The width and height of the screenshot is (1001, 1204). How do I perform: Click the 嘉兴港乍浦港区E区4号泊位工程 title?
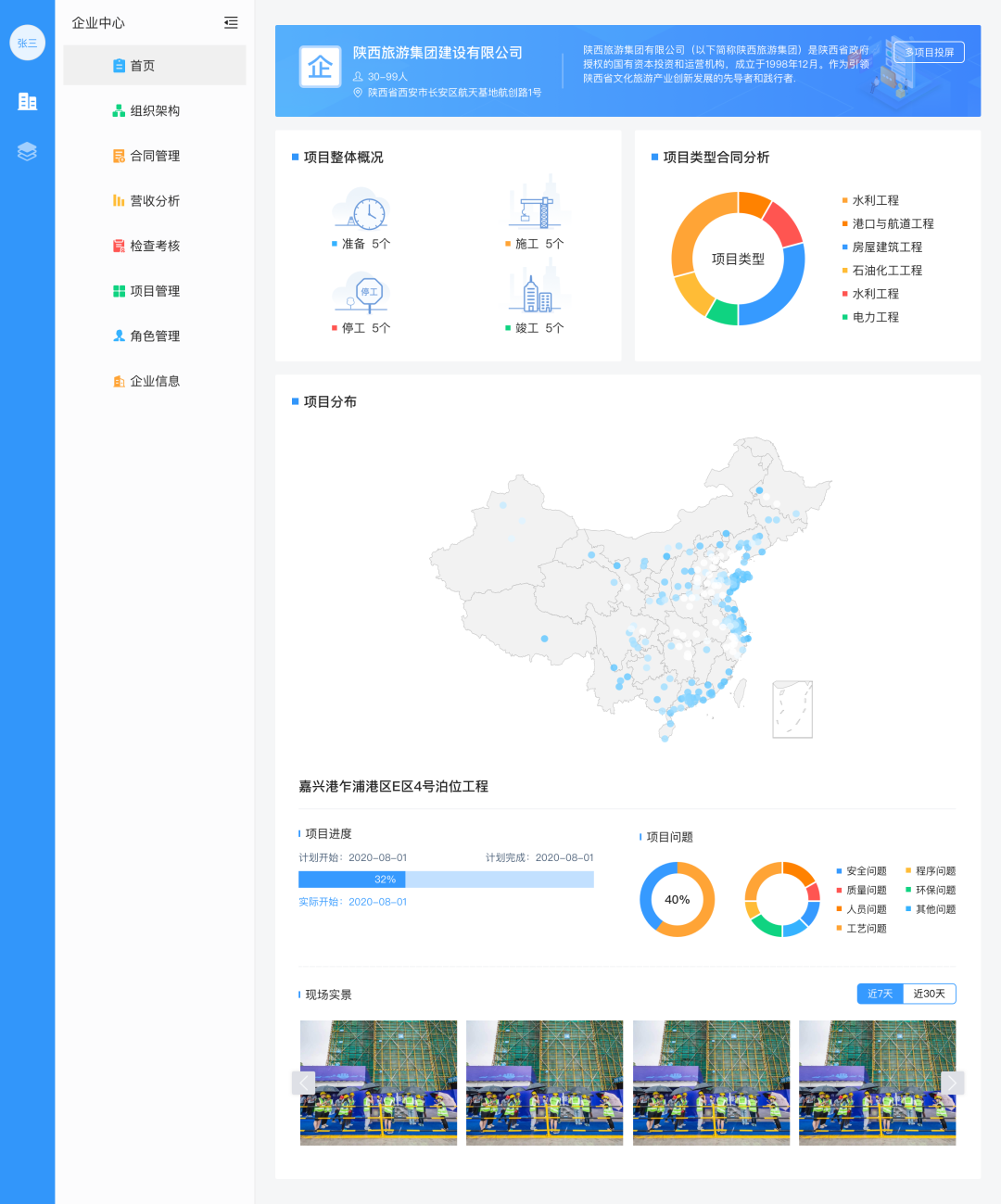coord(393,786)
